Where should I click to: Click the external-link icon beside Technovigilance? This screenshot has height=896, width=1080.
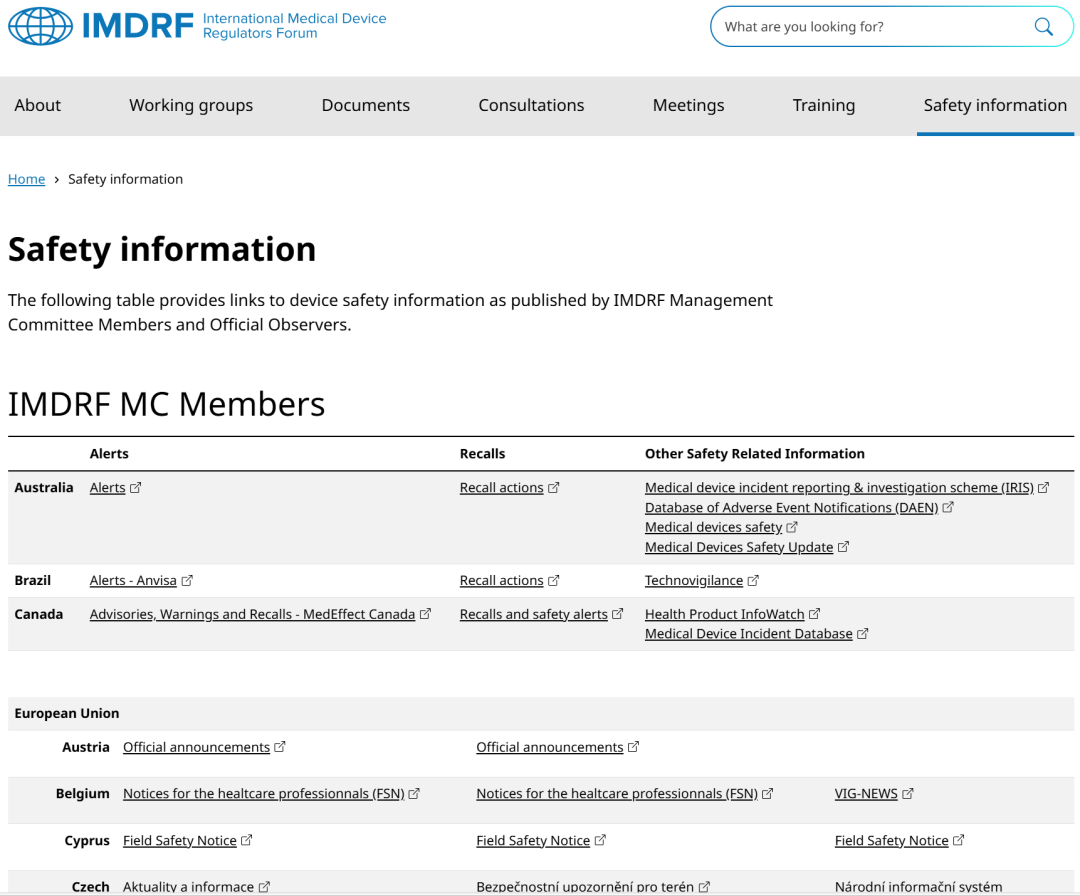754,581
